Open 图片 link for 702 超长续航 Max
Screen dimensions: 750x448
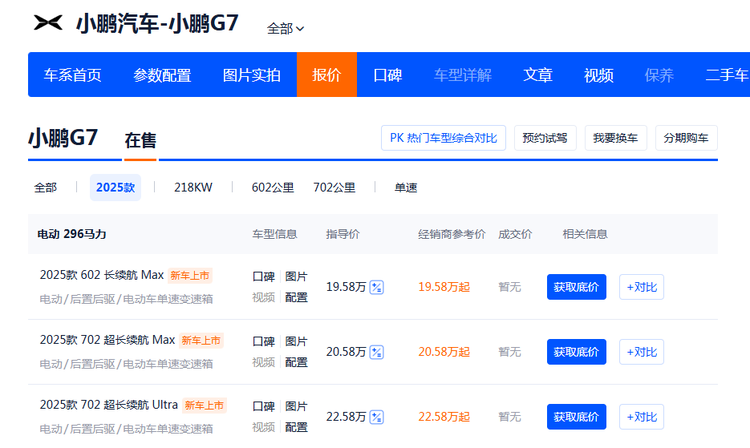pos(296,341)
